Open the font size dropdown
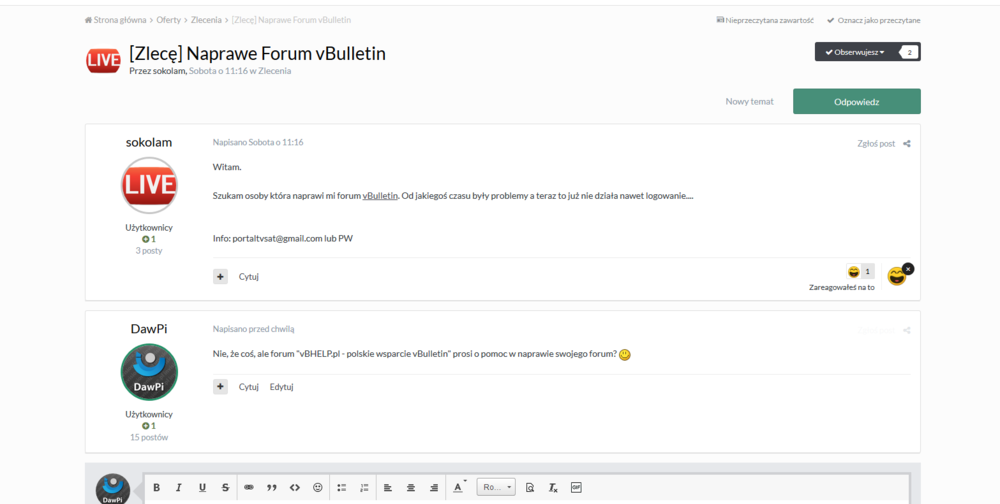This screenshot has width=1000, height=504. 496,488
